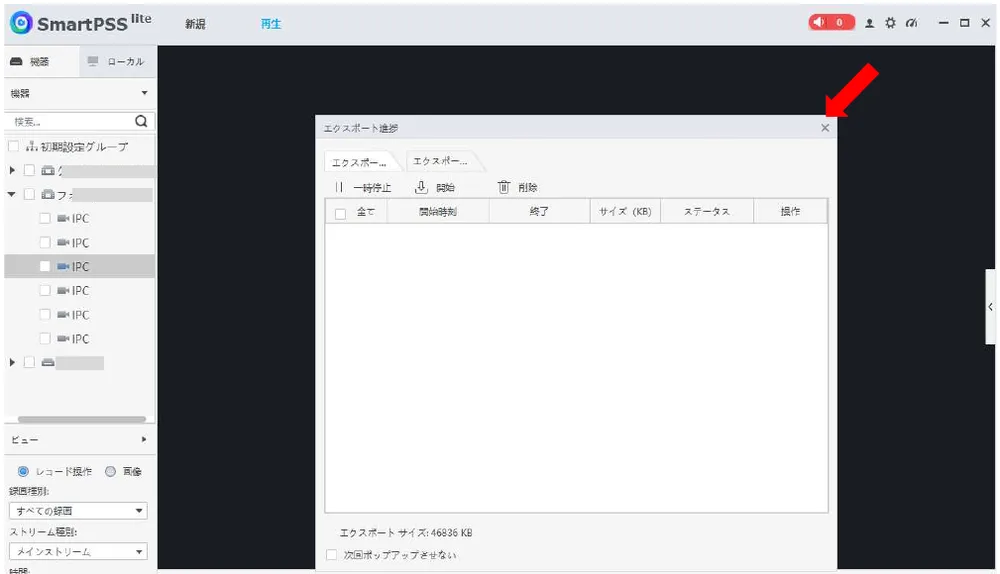Check the expanded フ device checkbox

[x=29, y=194]
